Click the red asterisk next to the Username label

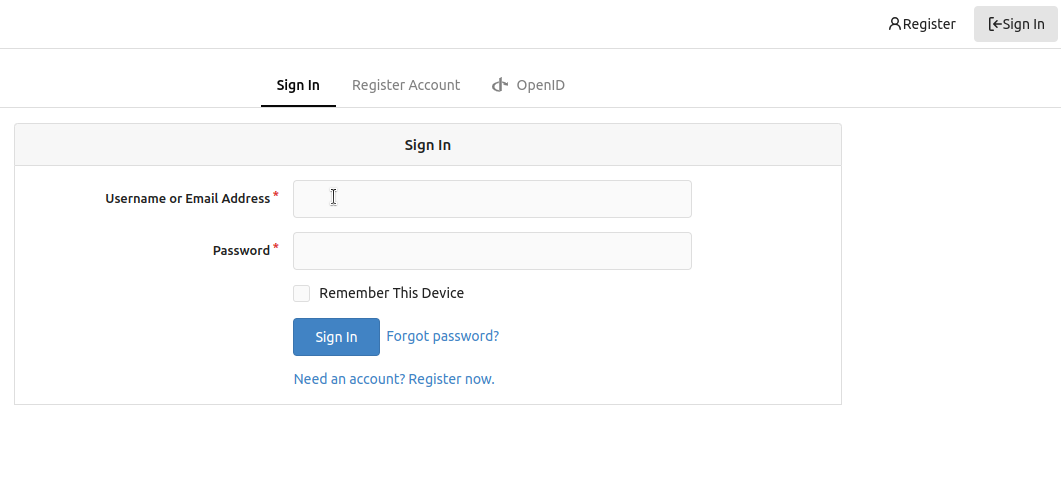pyautogui.click(x=276, y=196)
